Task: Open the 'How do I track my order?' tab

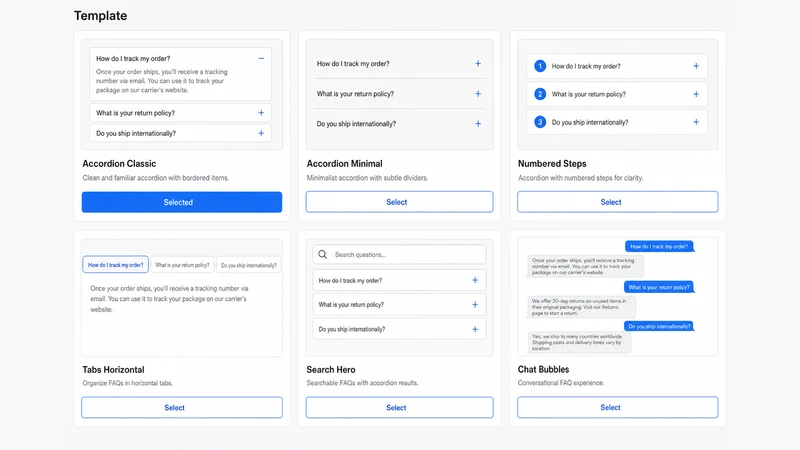Action: pyautogui.click(x=115, y=265)
